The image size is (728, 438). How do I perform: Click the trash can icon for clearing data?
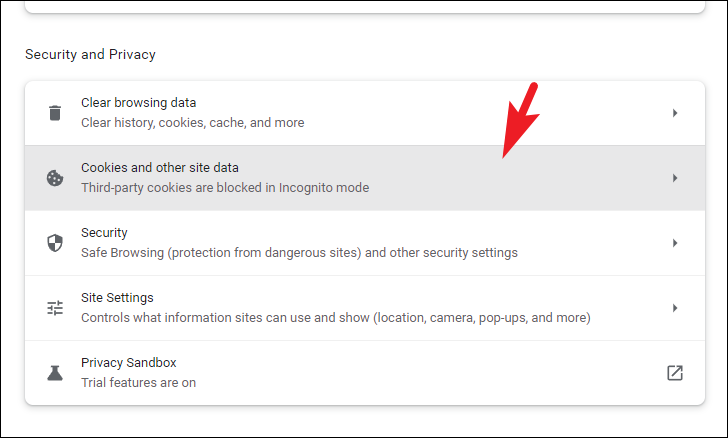[55, 113]
